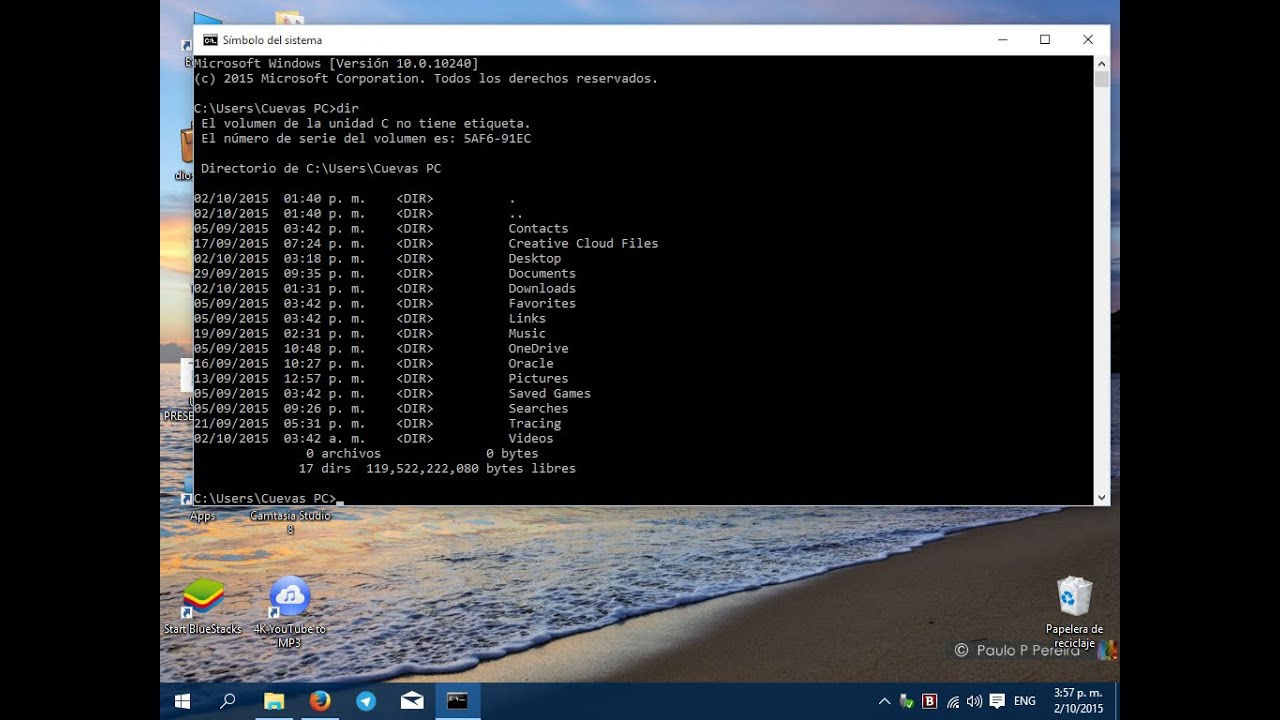Open Telegram from the taskbar
This screenshot has width=1280, height=720.
(x=366, y=701)
